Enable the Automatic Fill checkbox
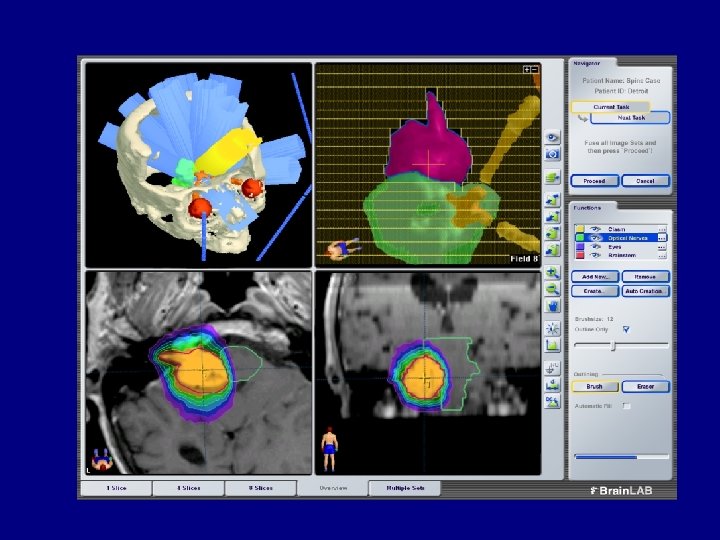Screen dimensions: 720x540 (626, 406)
